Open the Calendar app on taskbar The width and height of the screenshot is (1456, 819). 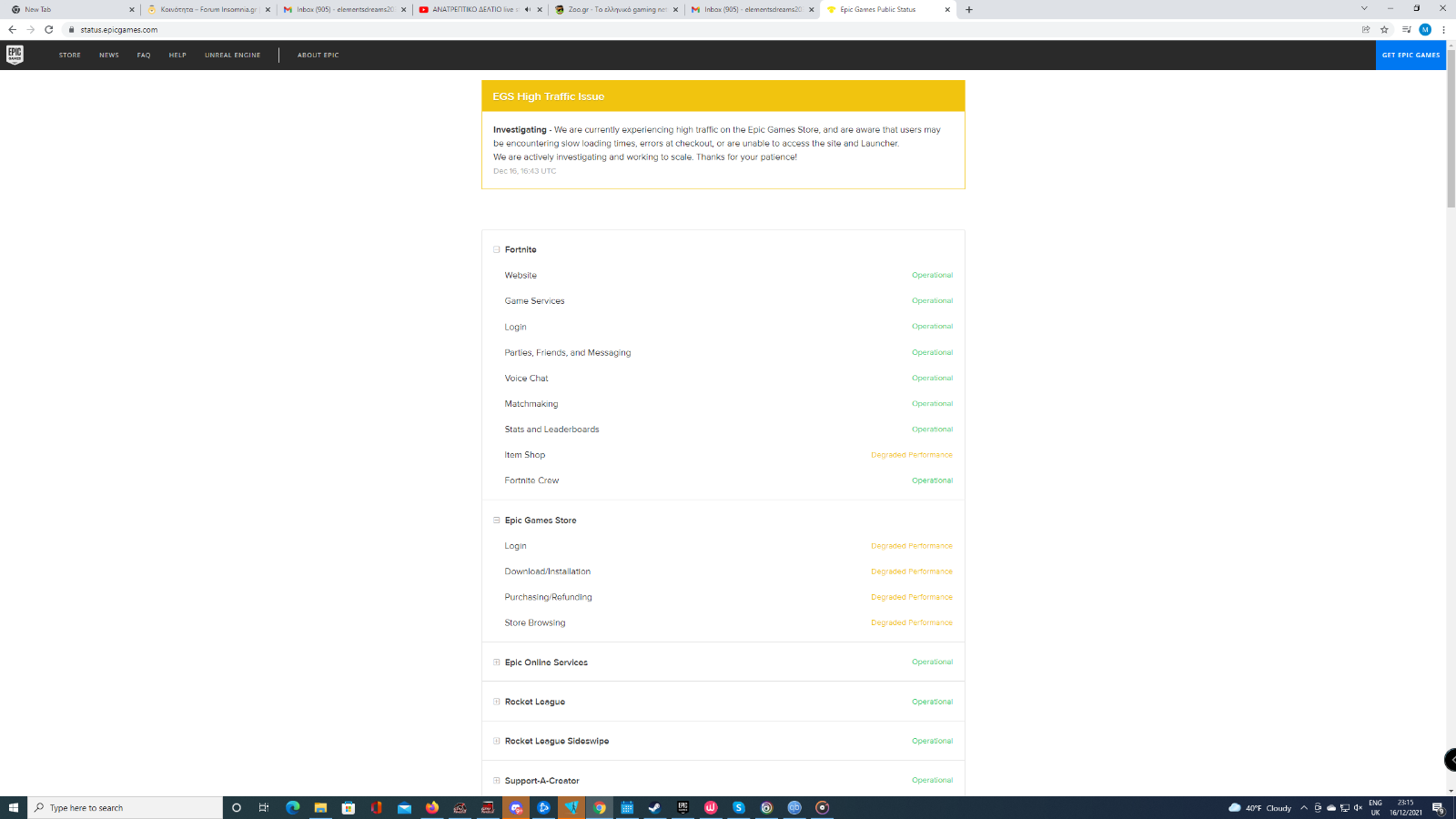[x=627, y=807]
